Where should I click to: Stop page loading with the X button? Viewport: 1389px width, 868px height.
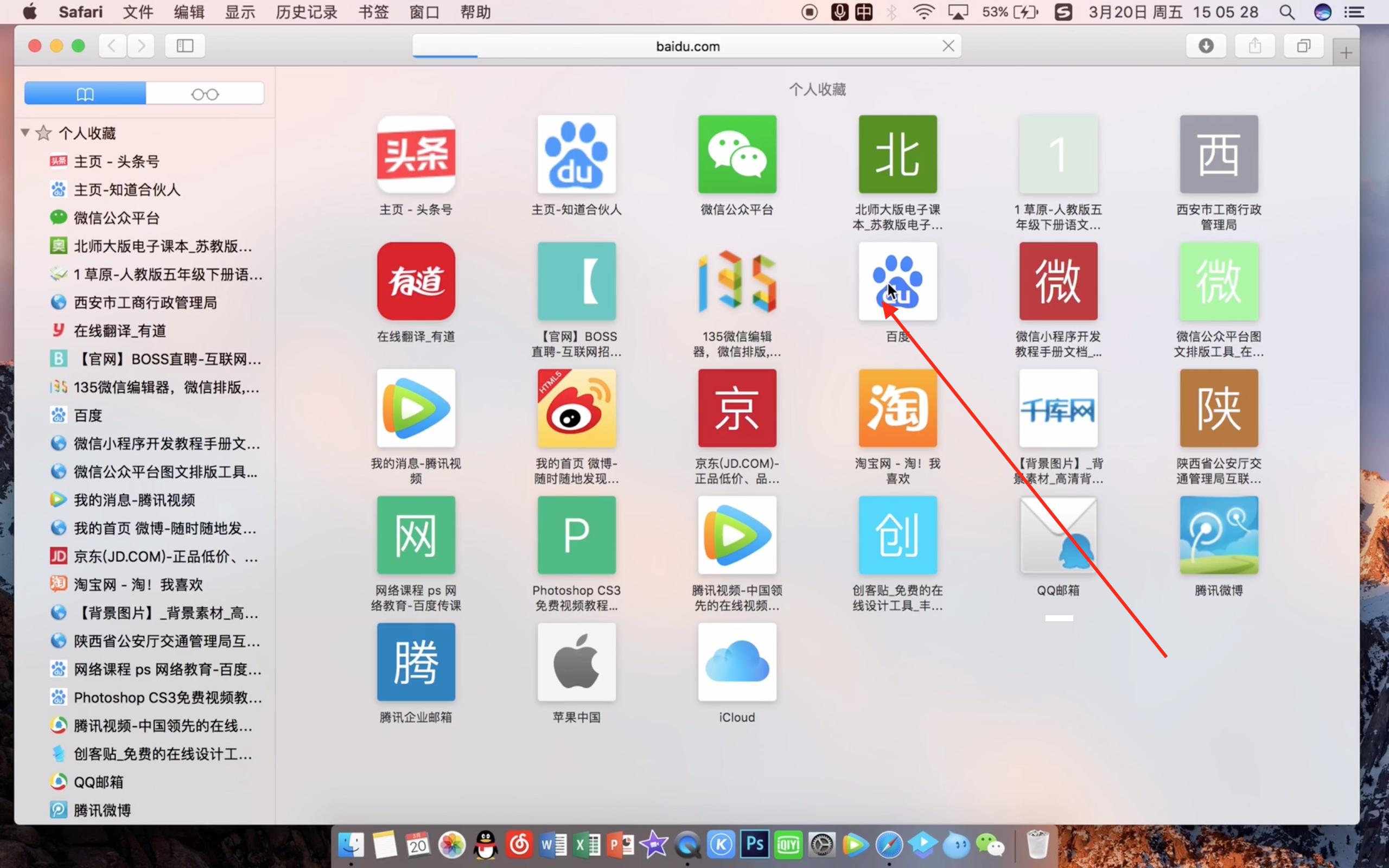948,46
